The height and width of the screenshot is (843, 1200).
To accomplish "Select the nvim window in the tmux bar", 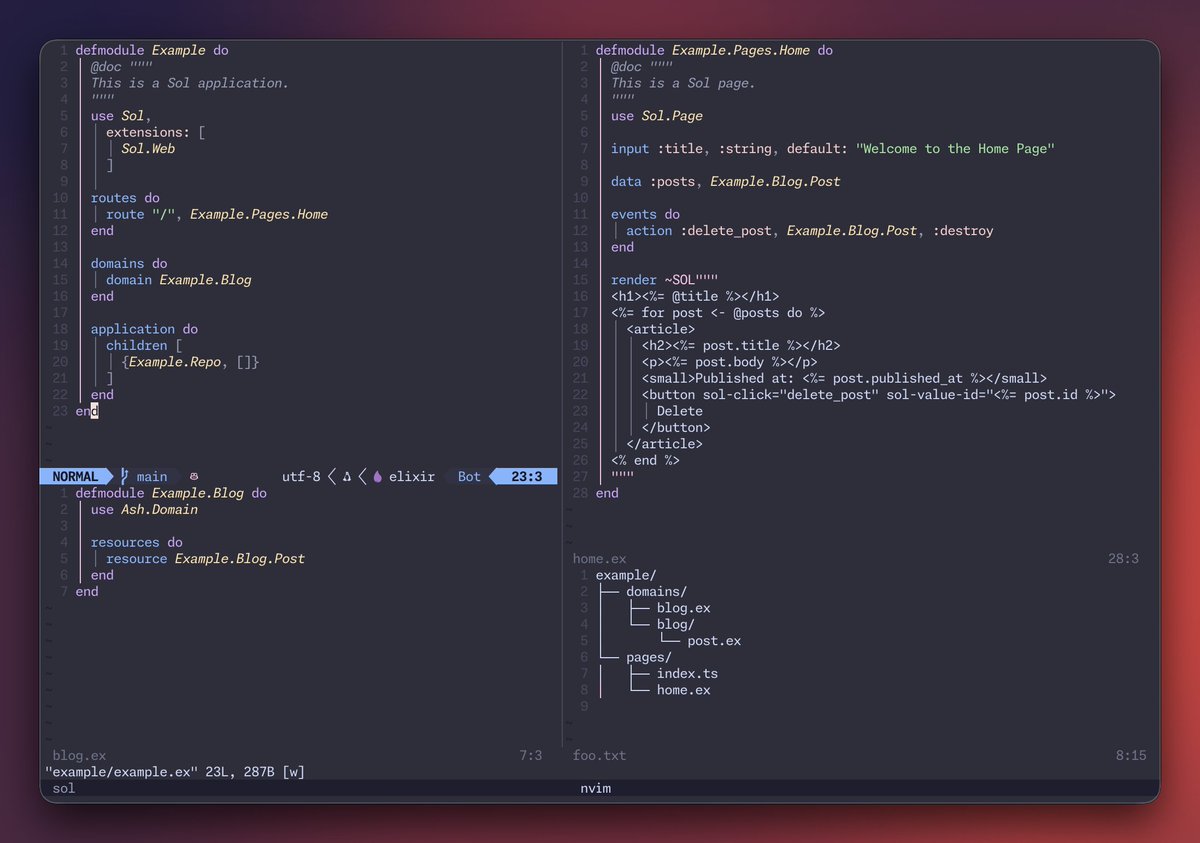I will coord(596,788).
